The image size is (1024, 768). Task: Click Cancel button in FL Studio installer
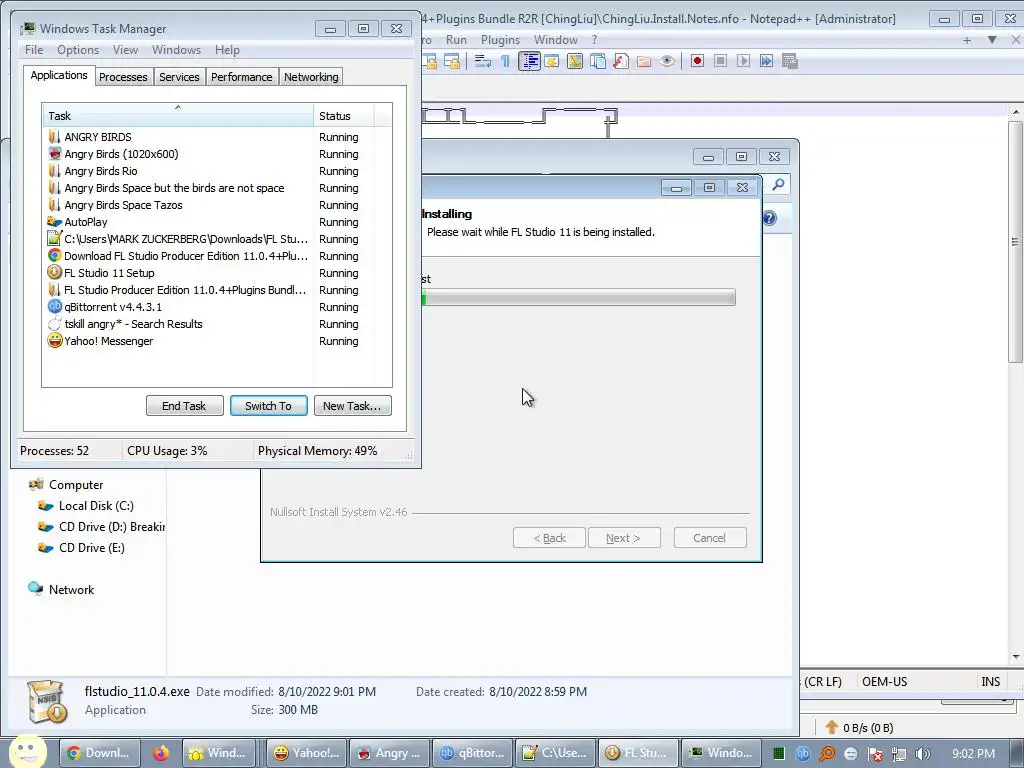pos(710,538)
